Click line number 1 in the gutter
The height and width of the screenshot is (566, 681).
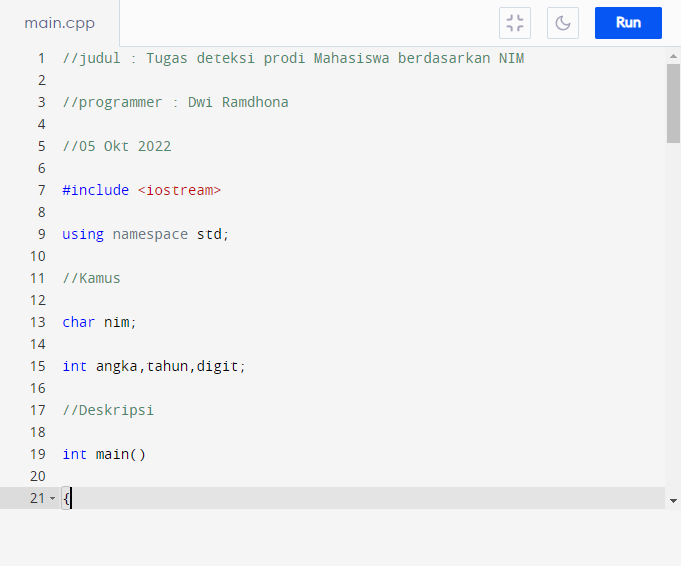[x=41, y=58]
